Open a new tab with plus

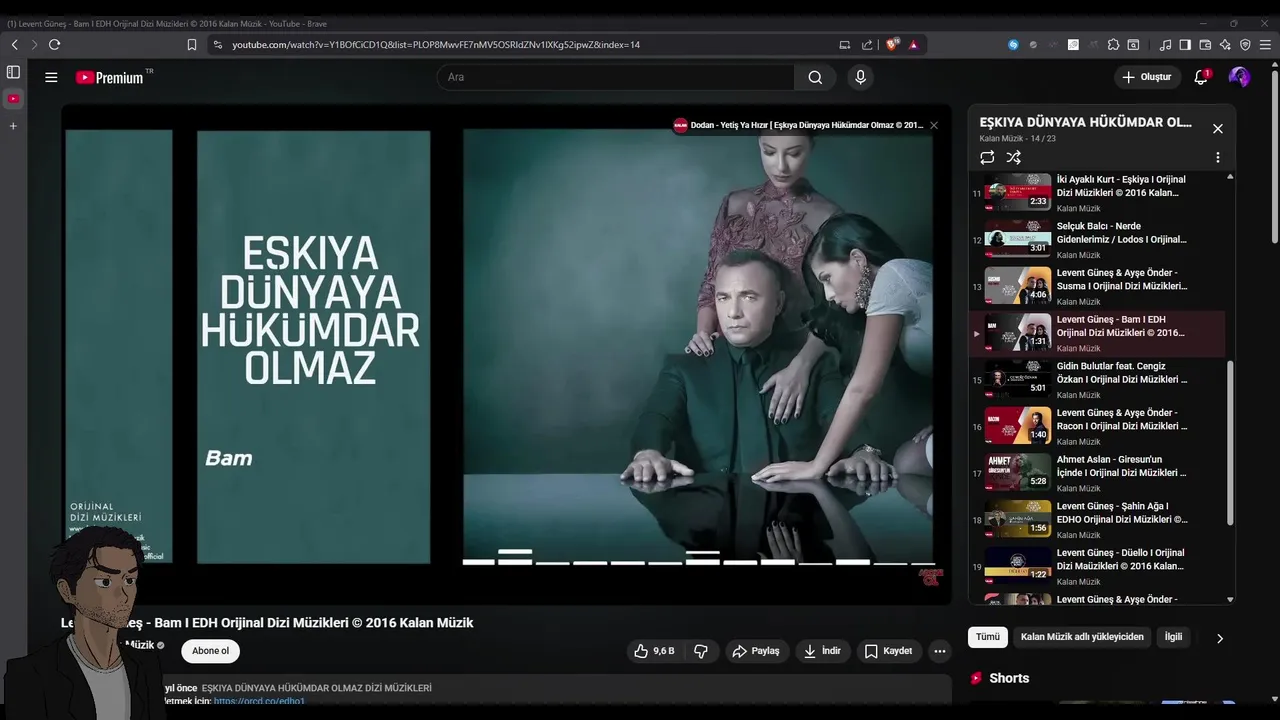pyautogui.click(x=13, y=126)
